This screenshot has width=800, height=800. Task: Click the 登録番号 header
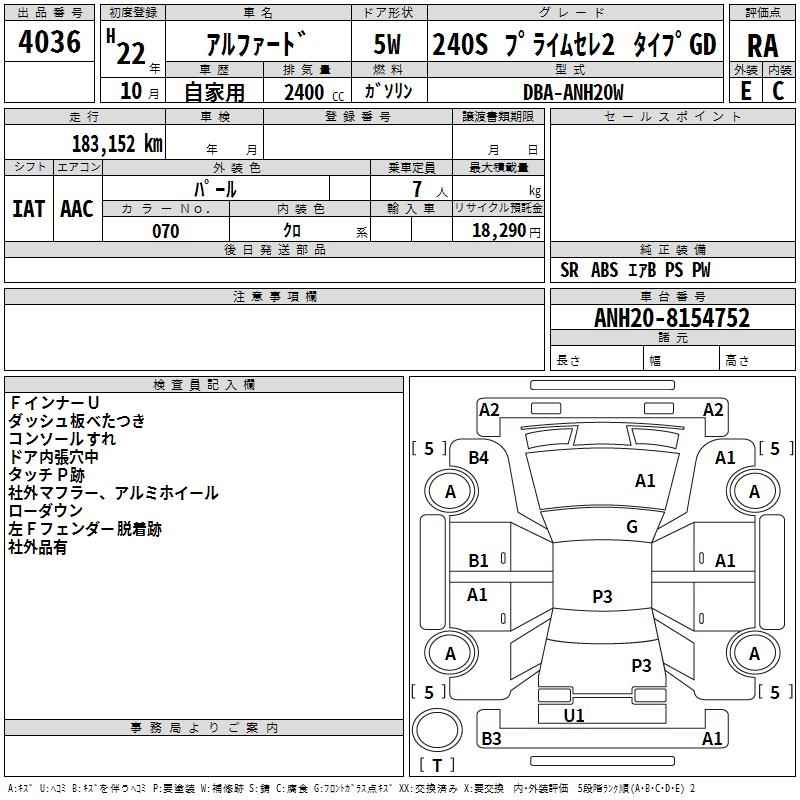click(x=358, y=116)
